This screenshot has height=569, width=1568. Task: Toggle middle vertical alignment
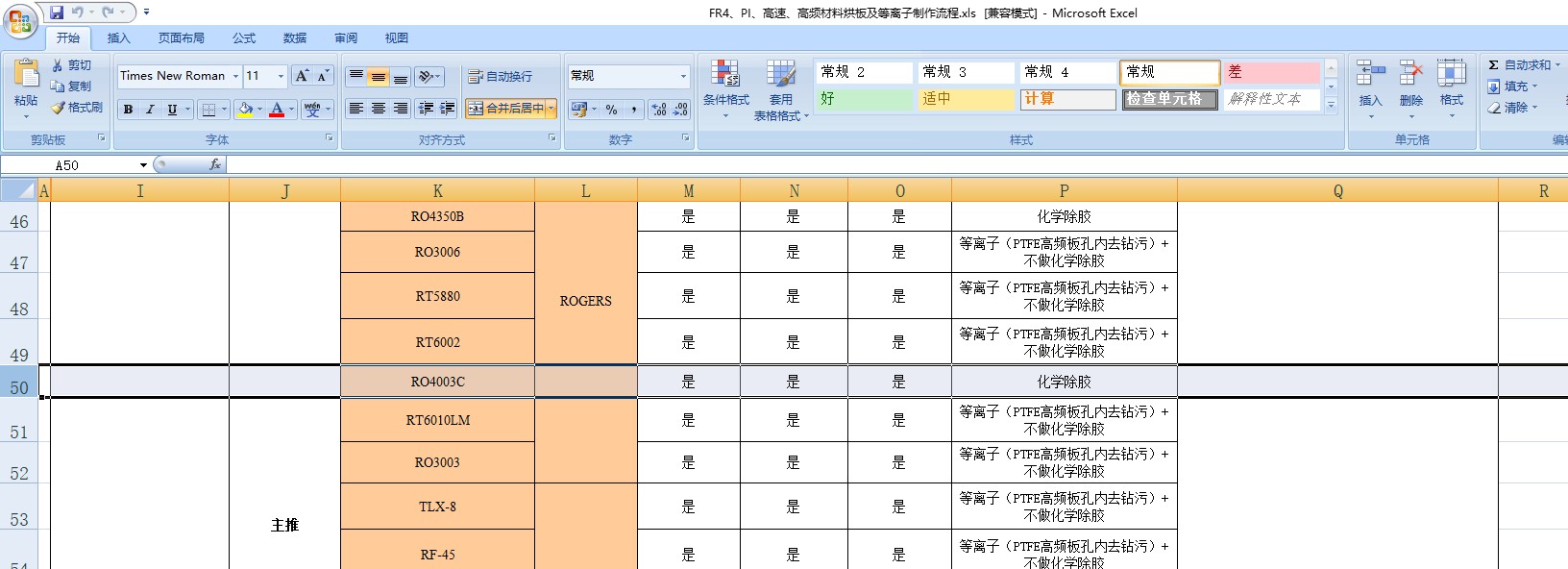379,76
